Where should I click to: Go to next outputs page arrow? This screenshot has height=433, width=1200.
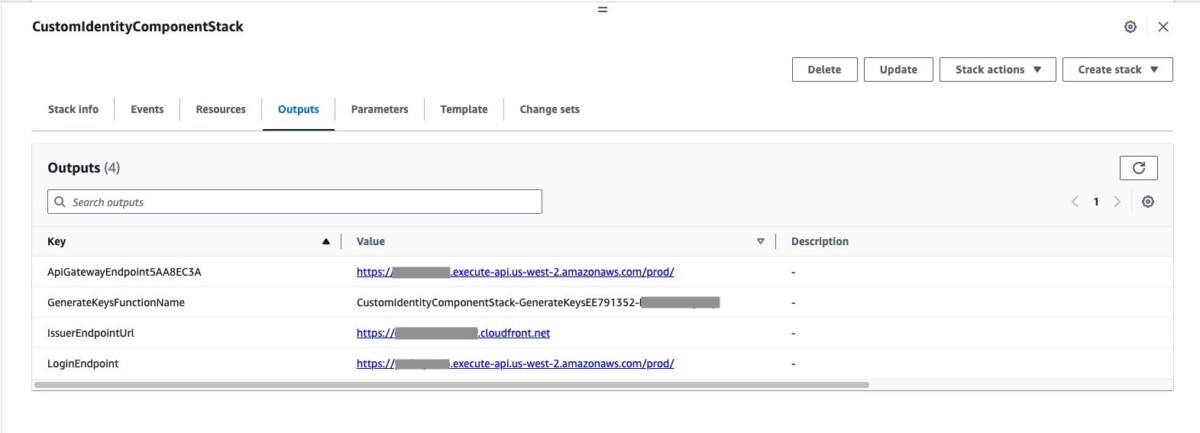point(1117,202)
